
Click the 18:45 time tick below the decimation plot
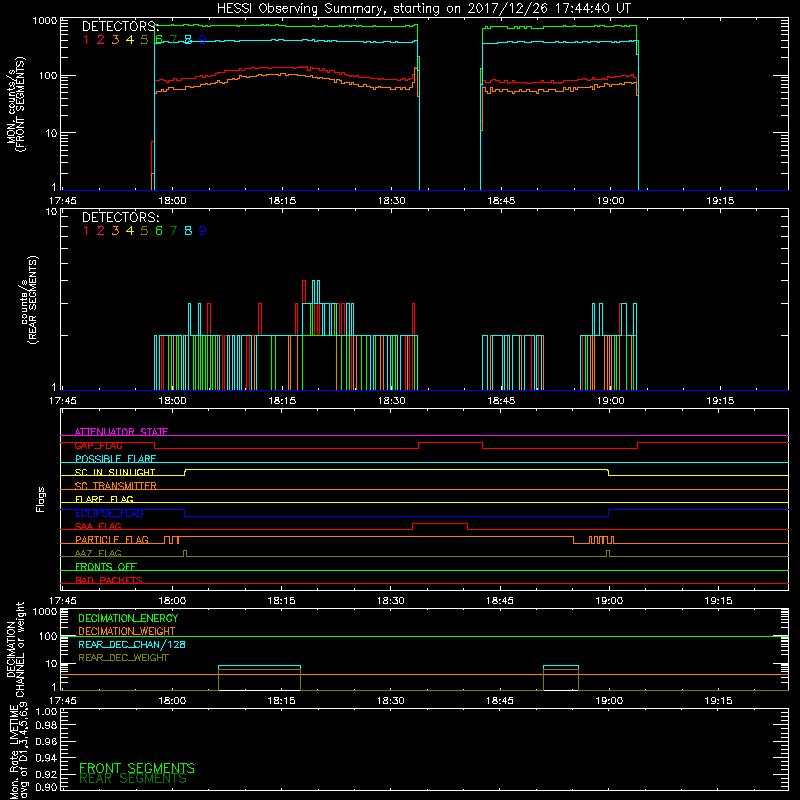tap(499, 701)
